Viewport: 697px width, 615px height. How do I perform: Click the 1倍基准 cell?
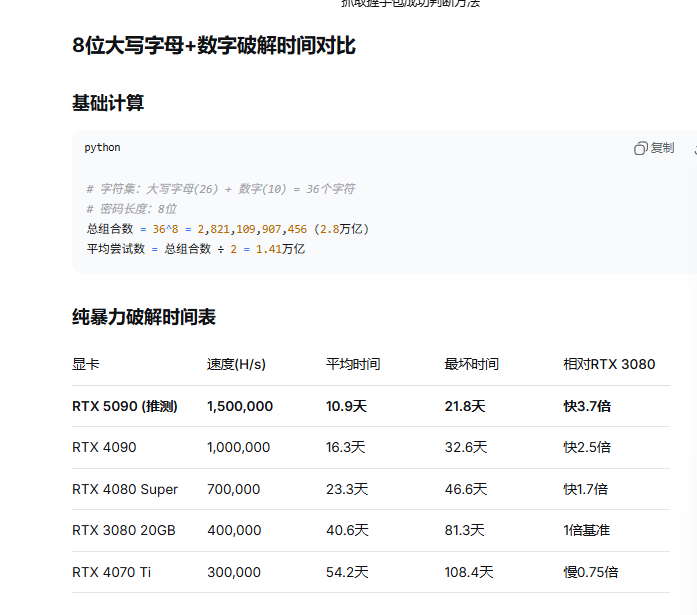pos(587,530)
